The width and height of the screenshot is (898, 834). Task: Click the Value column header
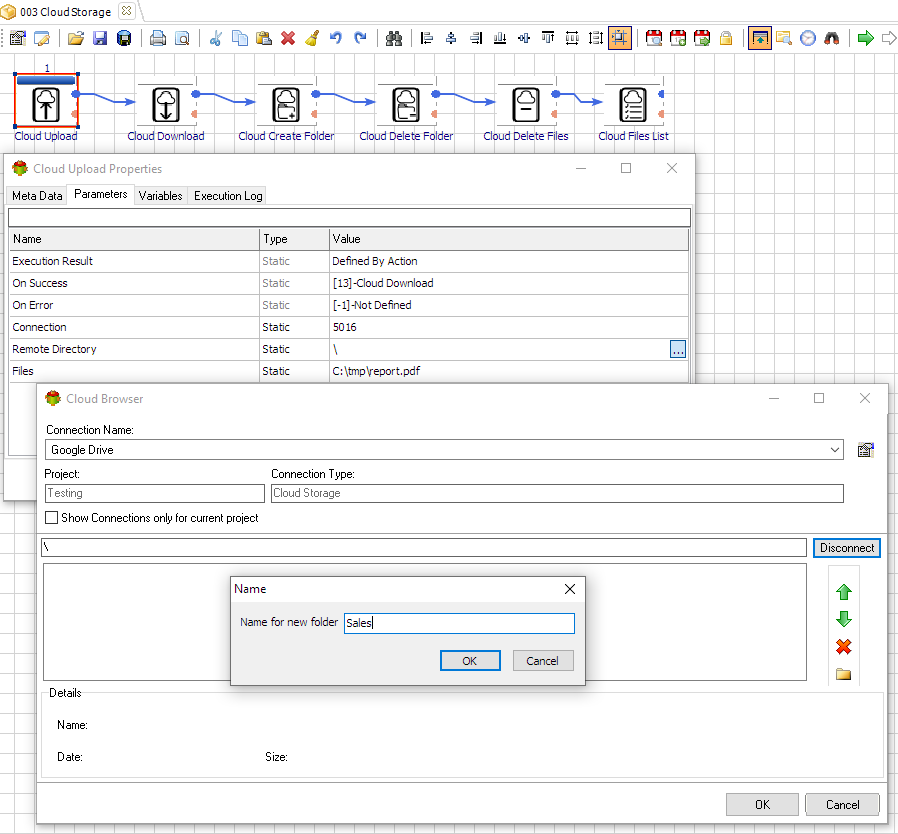coord(509,239)
